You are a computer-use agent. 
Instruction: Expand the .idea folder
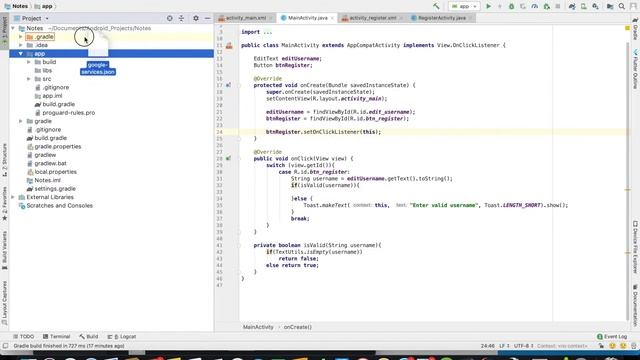click(21, 45)
